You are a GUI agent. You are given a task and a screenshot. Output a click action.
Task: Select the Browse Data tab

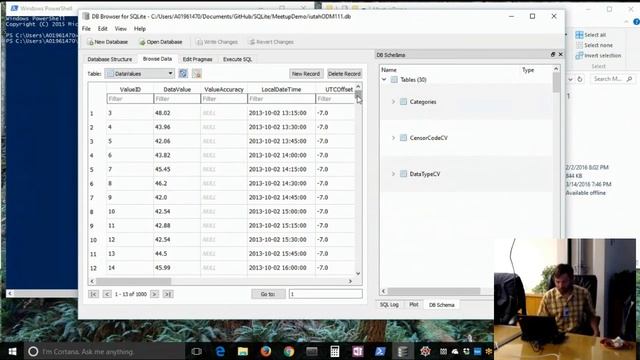(x=157, y=59)
